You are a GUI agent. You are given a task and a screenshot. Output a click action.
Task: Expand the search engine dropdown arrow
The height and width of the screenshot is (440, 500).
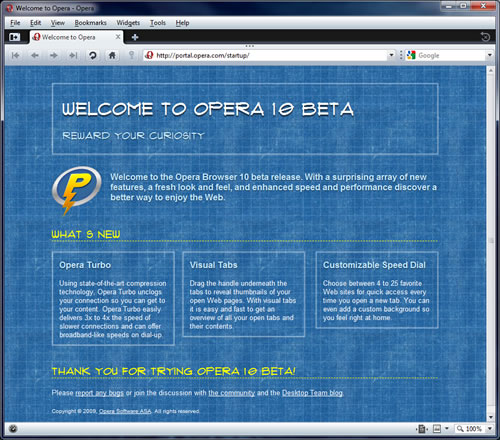490,55
